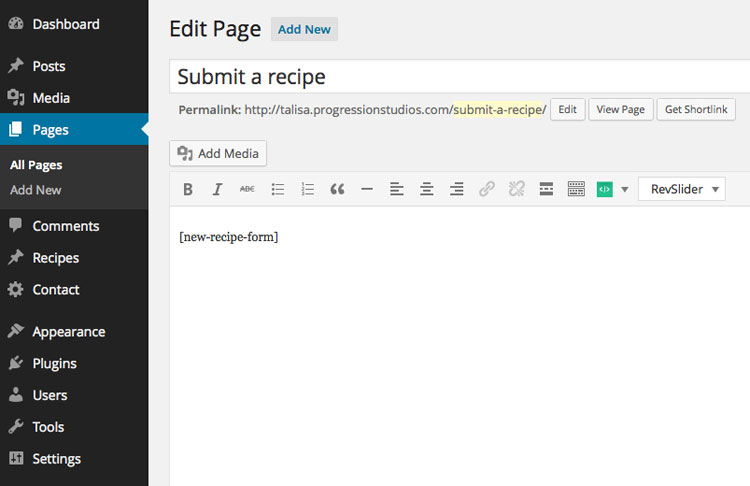Click Add Media button
Viewport: 750px width, 486px height.
(218, 154)
